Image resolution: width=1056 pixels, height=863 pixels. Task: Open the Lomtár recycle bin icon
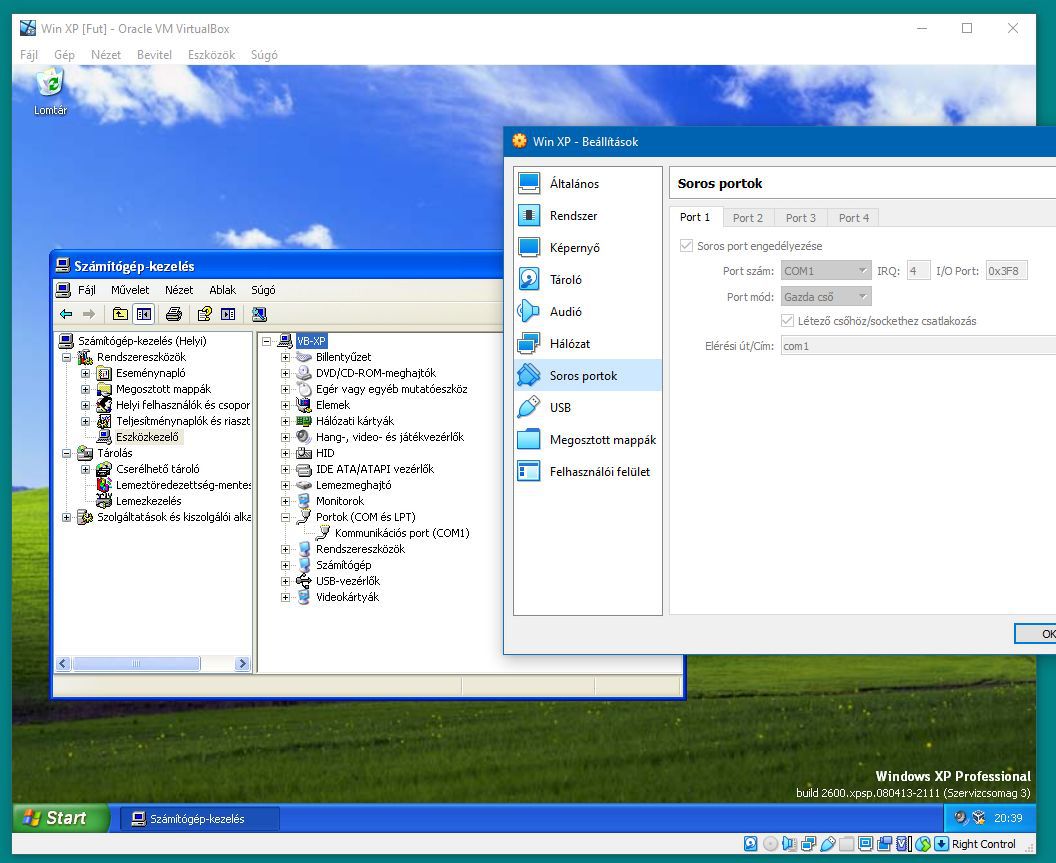51,92
